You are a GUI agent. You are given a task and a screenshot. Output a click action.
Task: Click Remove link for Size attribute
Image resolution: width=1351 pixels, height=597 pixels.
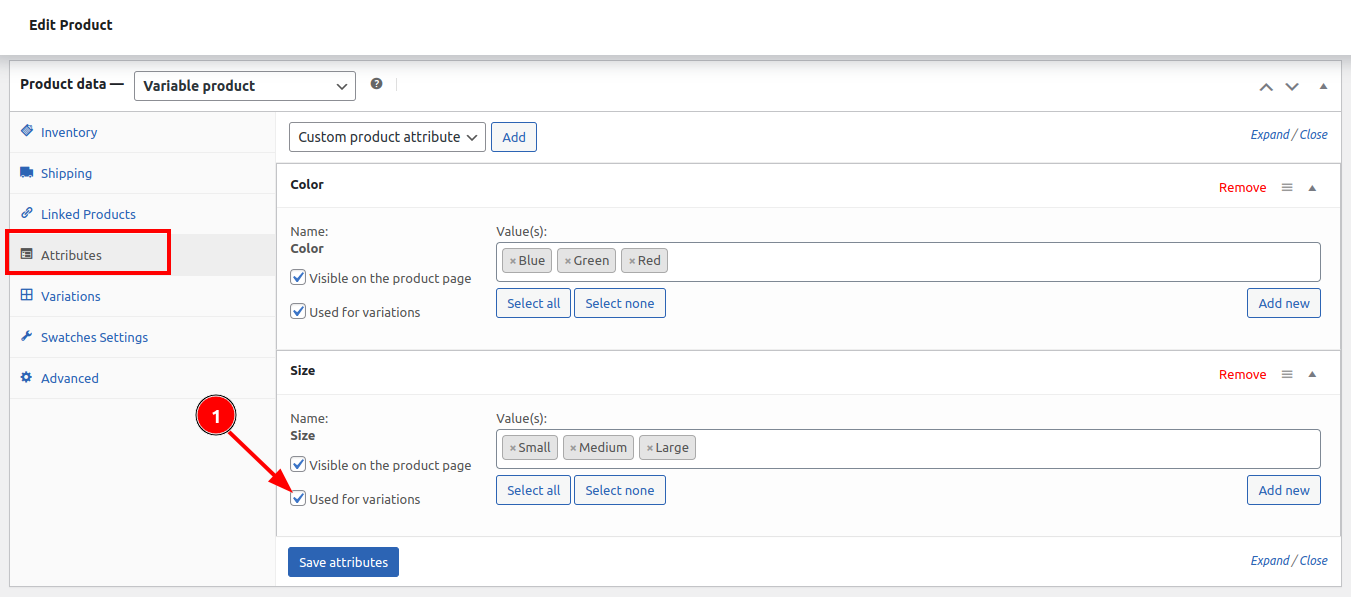[1242, 374]
